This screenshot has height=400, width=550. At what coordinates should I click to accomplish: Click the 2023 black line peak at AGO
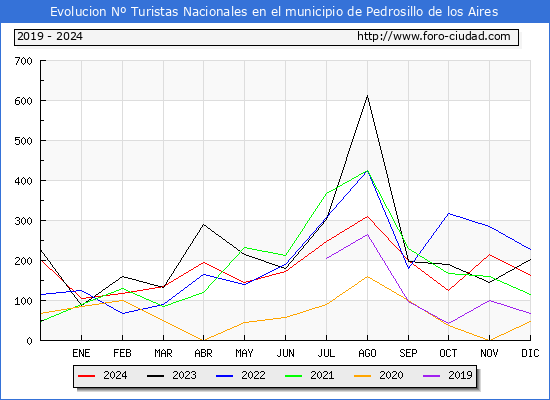click(367, 96)
